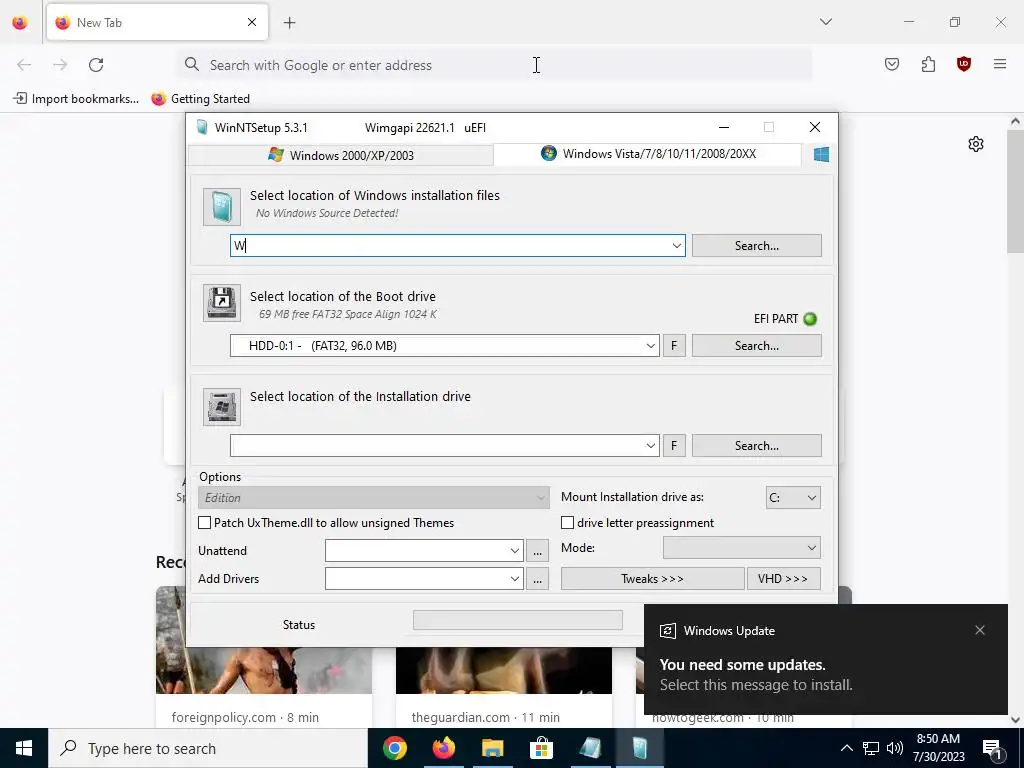This screenshot has height=768, width=1024.
Task: Open the network tray icon
Action: pyautogui.click(x=871, y=748)
